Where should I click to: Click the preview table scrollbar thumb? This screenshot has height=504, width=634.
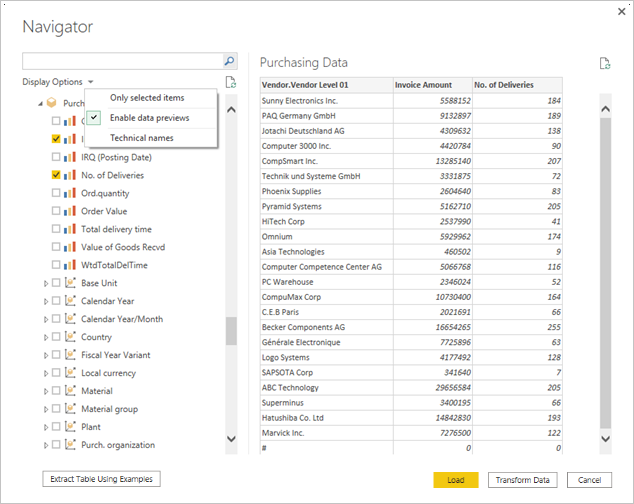click(605, 273)
